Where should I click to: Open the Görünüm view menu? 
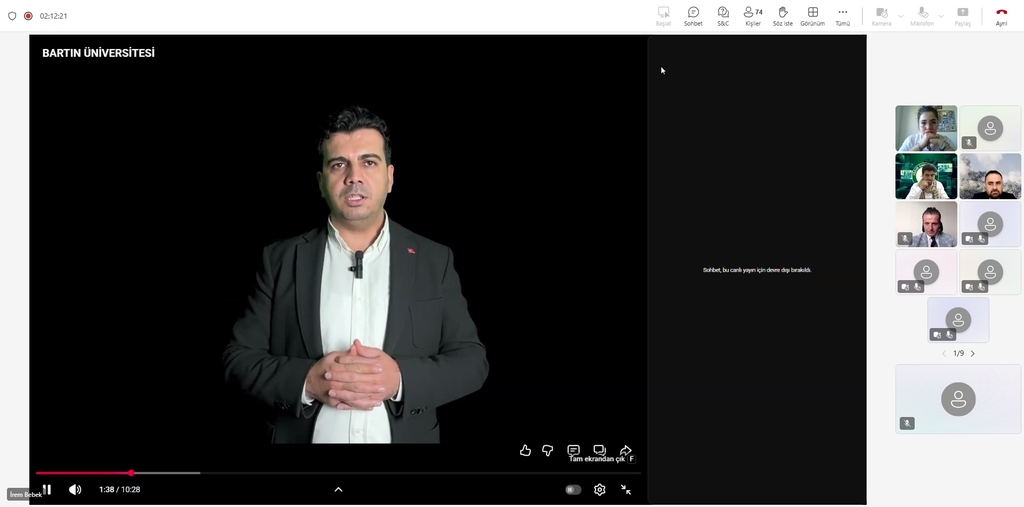click(812, 16)
